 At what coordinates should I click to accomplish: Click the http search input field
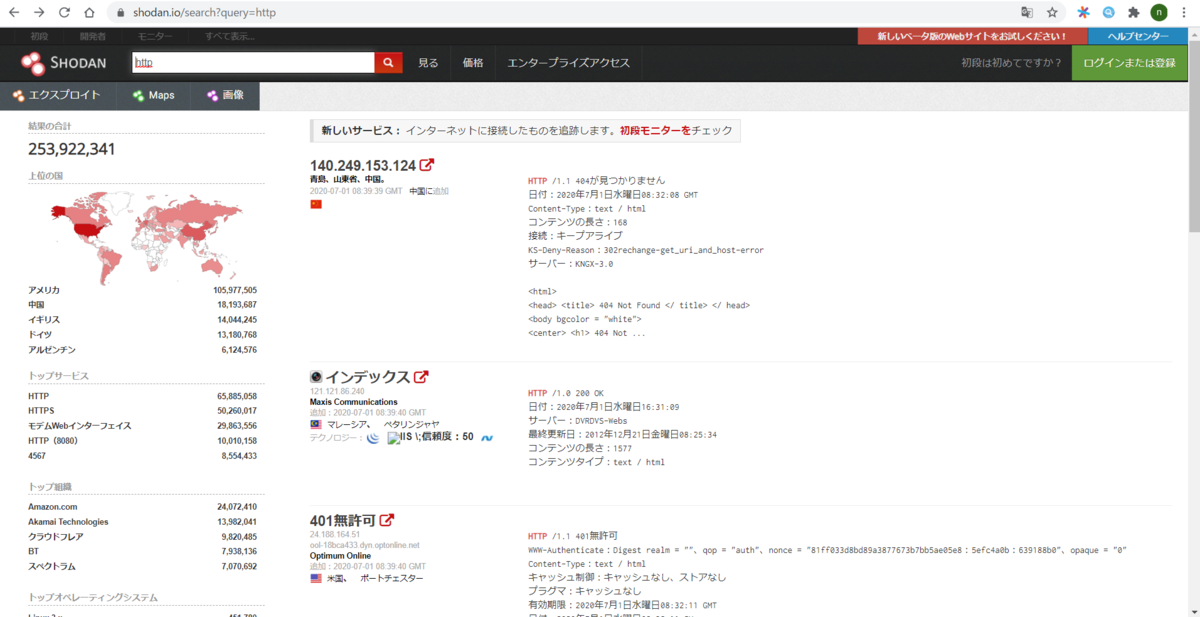(254, 63)
